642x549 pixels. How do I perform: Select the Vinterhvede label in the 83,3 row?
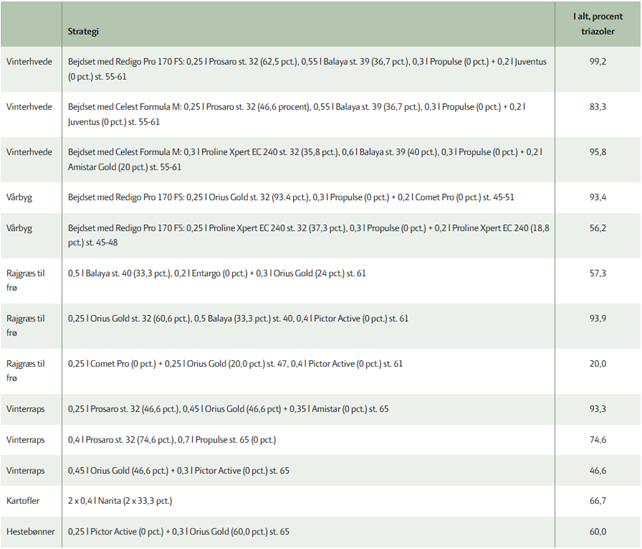point(29,107)
